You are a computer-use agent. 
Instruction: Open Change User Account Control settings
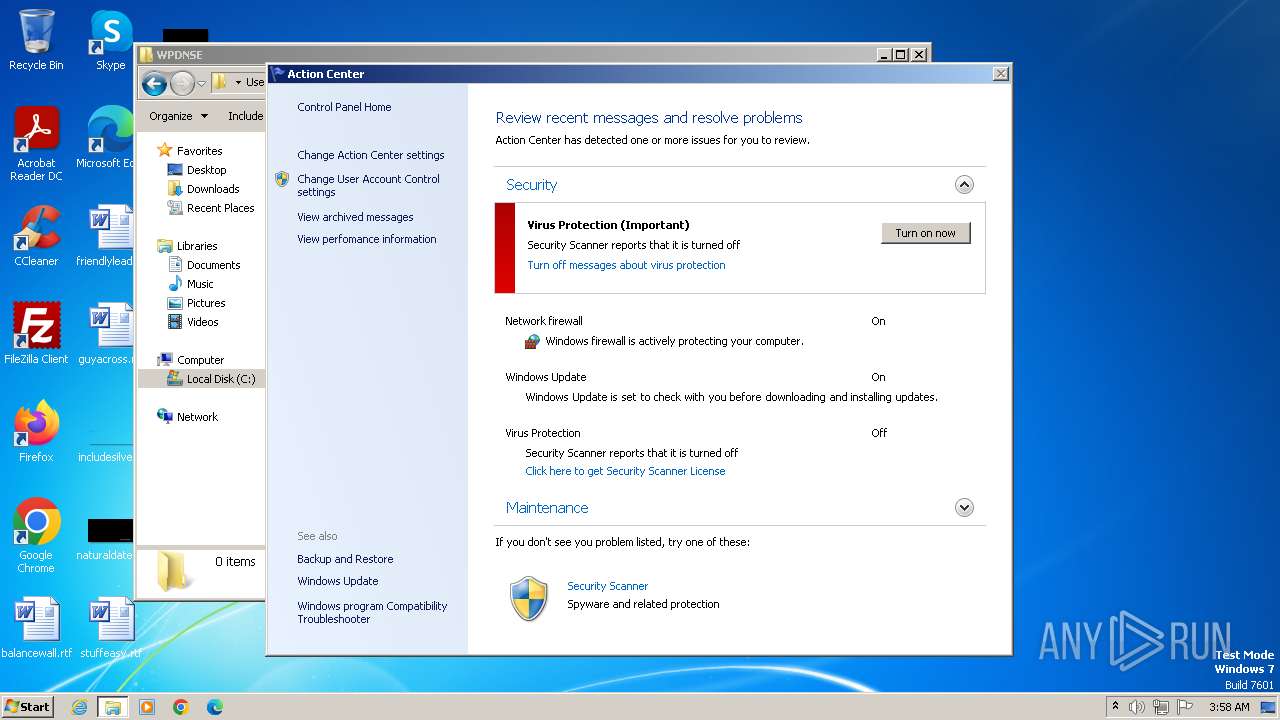click(368, 185)
